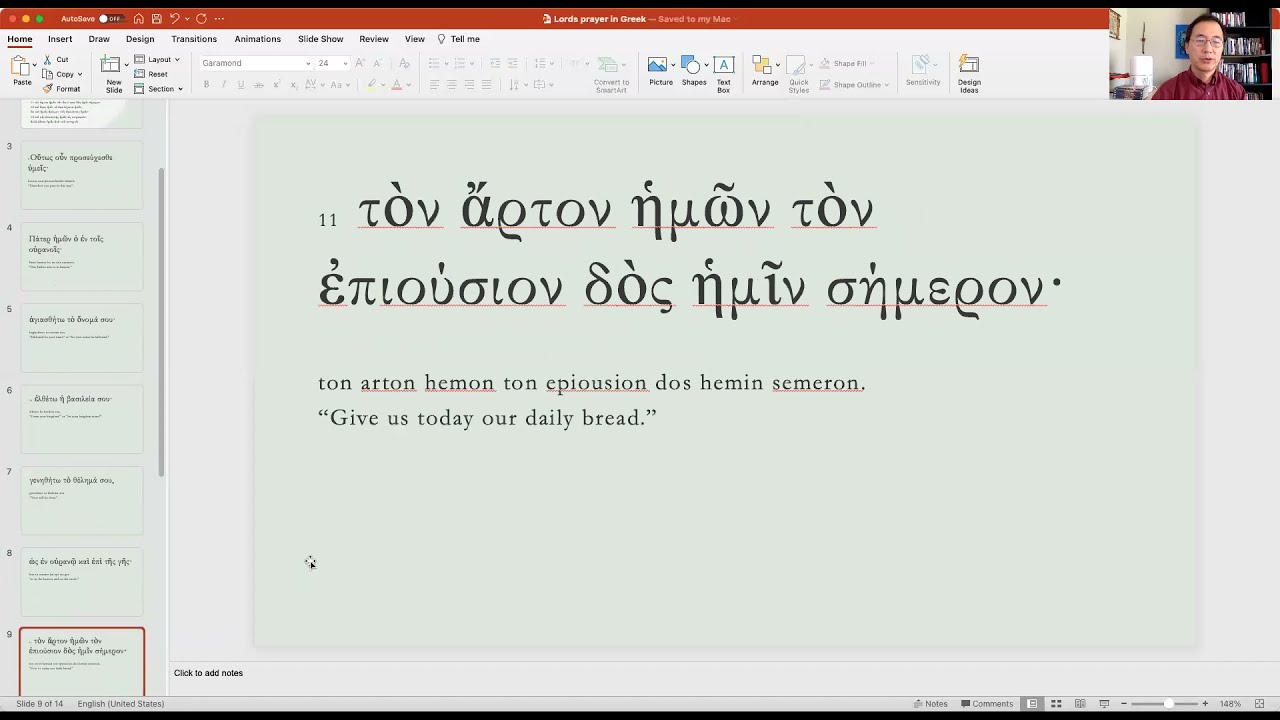Viewport: 1280px width, 720px height.
Task: Increase the font size
Action: pos(361,63)
